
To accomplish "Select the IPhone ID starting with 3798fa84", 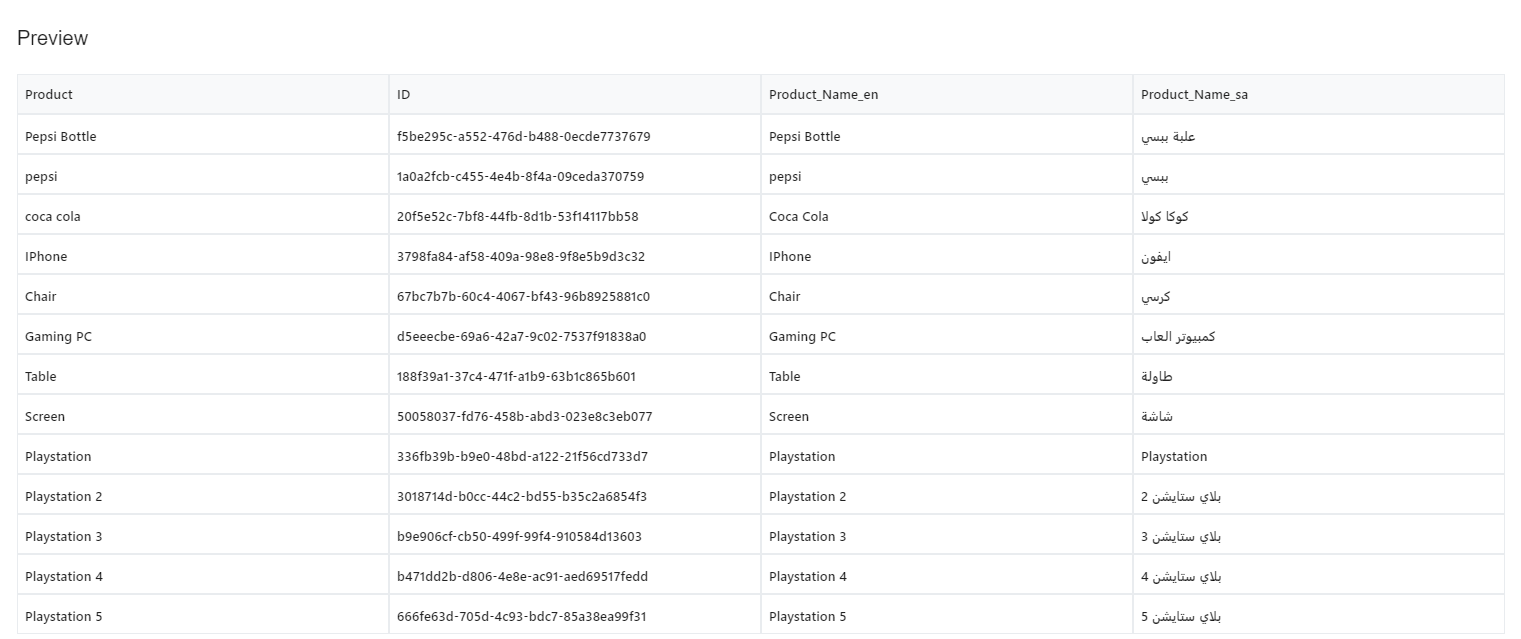I will [x=520, y=257].
